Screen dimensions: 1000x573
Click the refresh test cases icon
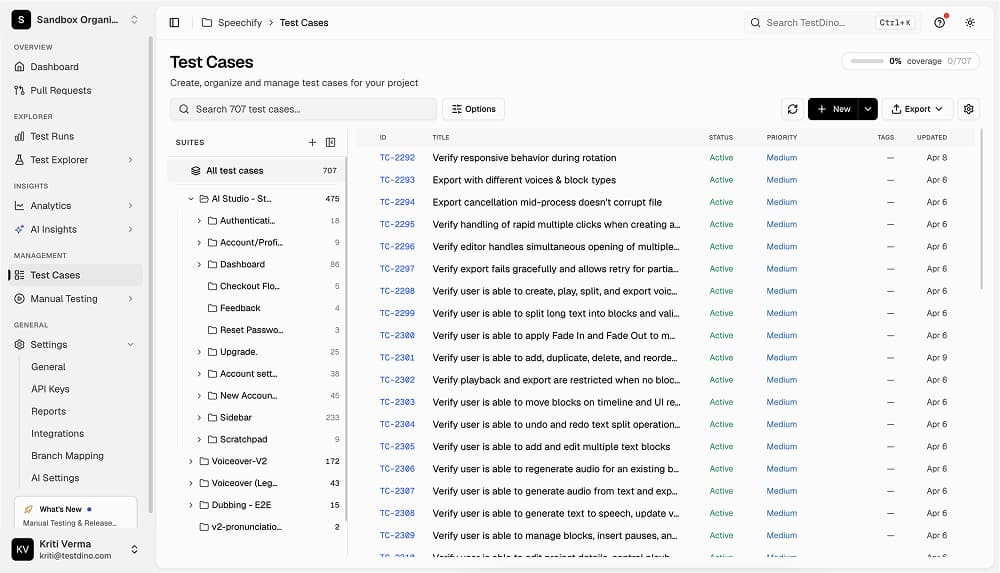(x=792, y=109)
